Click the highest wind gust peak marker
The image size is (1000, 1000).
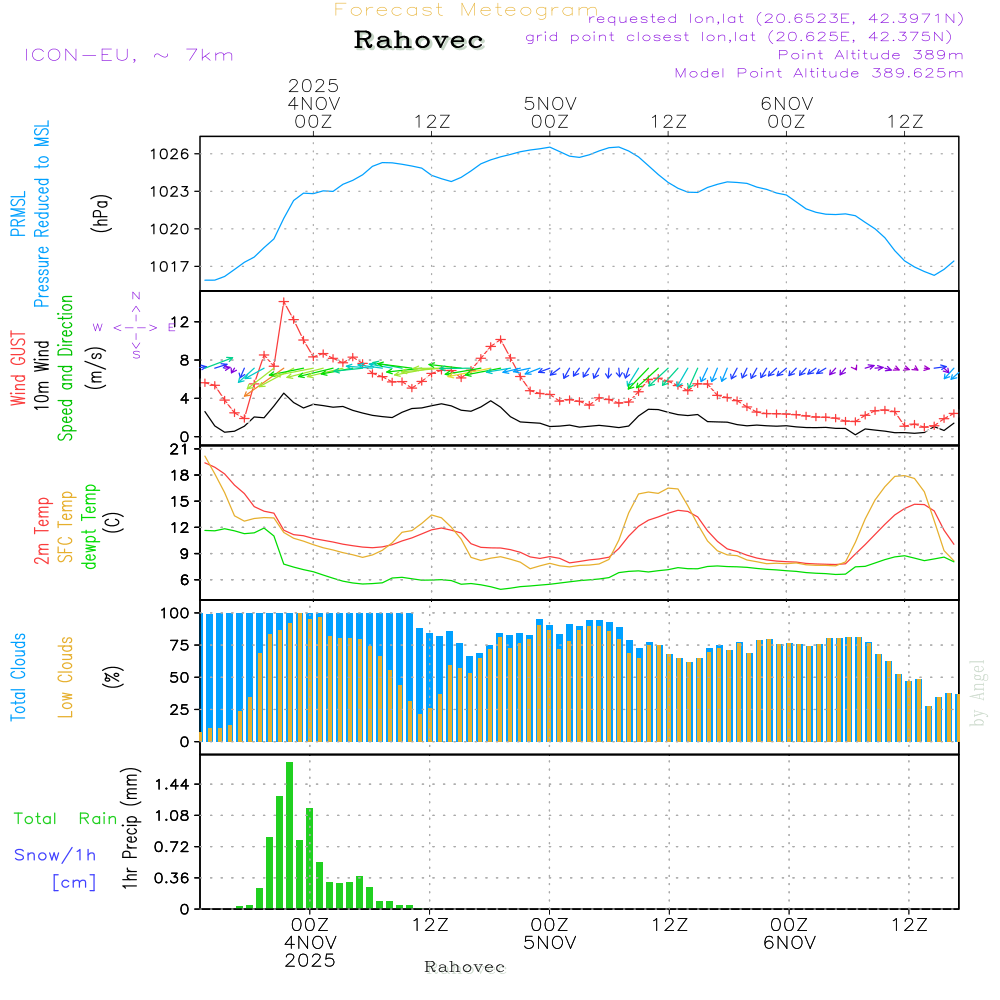(x=284, y=301)
